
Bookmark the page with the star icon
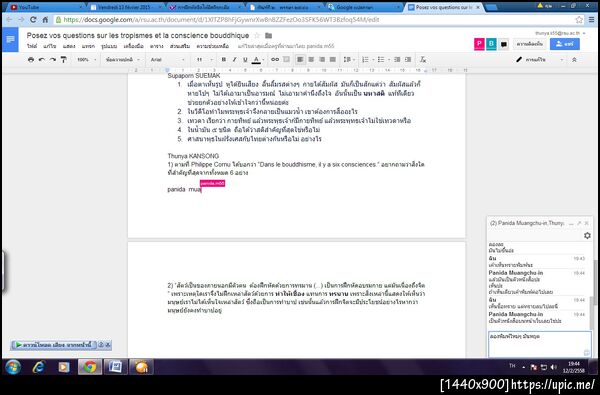click(579, 20)
